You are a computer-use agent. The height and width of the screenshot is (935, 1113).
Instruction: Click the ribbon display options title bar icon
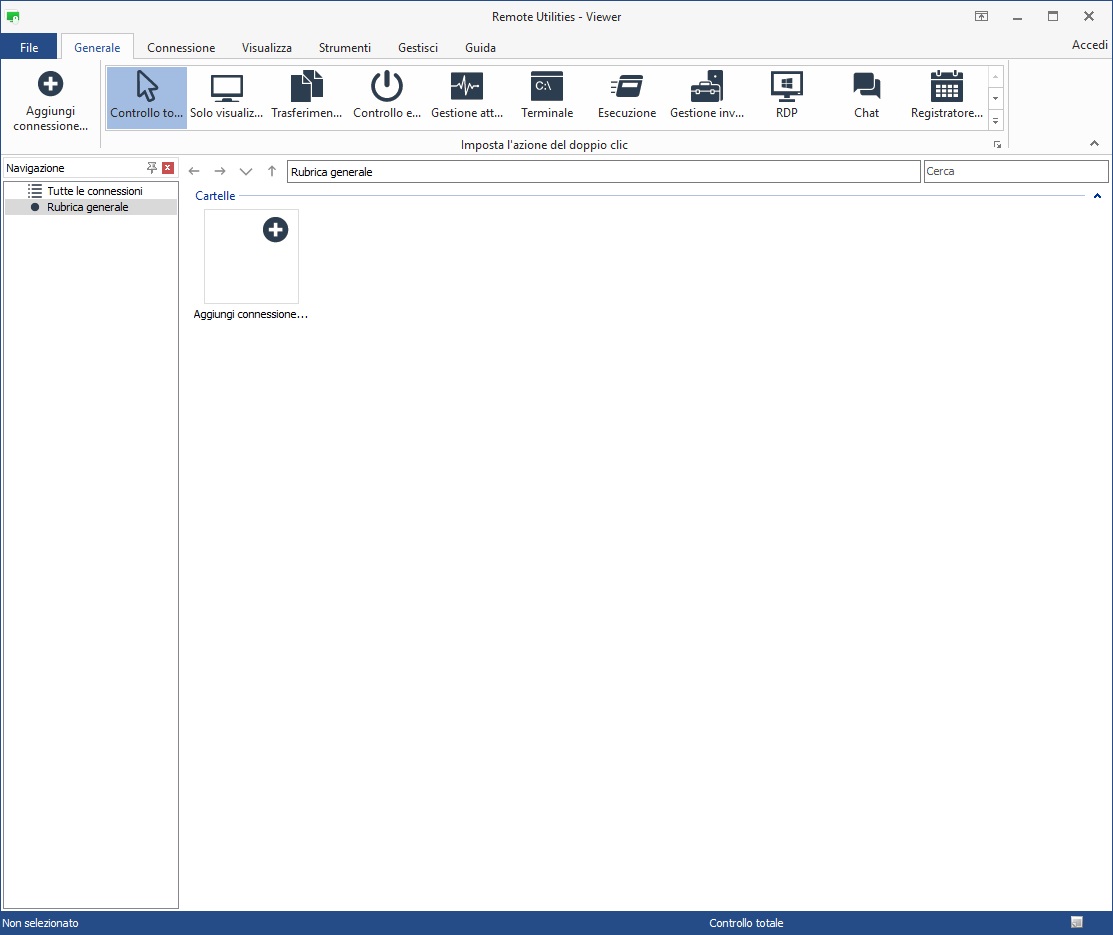tap(982, 16)
